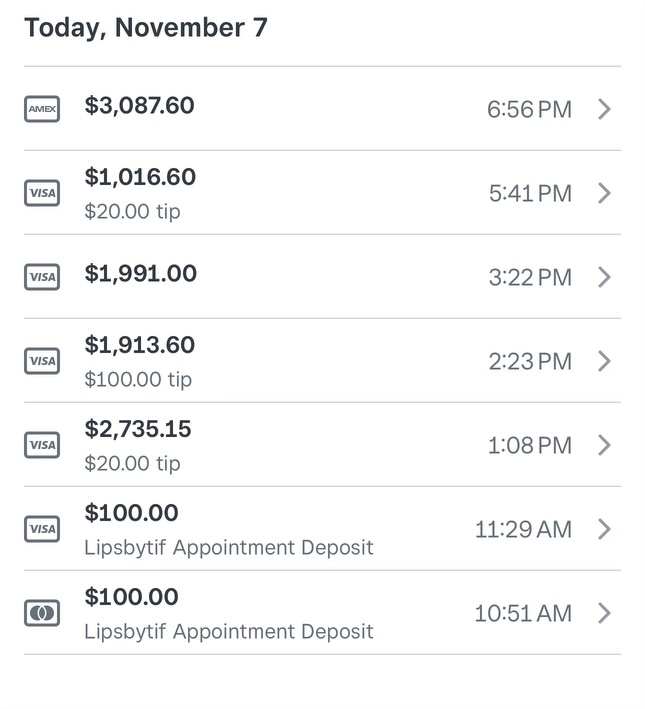645x709 pixels.
Task: Expand chevron for 2:23 PM transaction
Action: (604, 361)
